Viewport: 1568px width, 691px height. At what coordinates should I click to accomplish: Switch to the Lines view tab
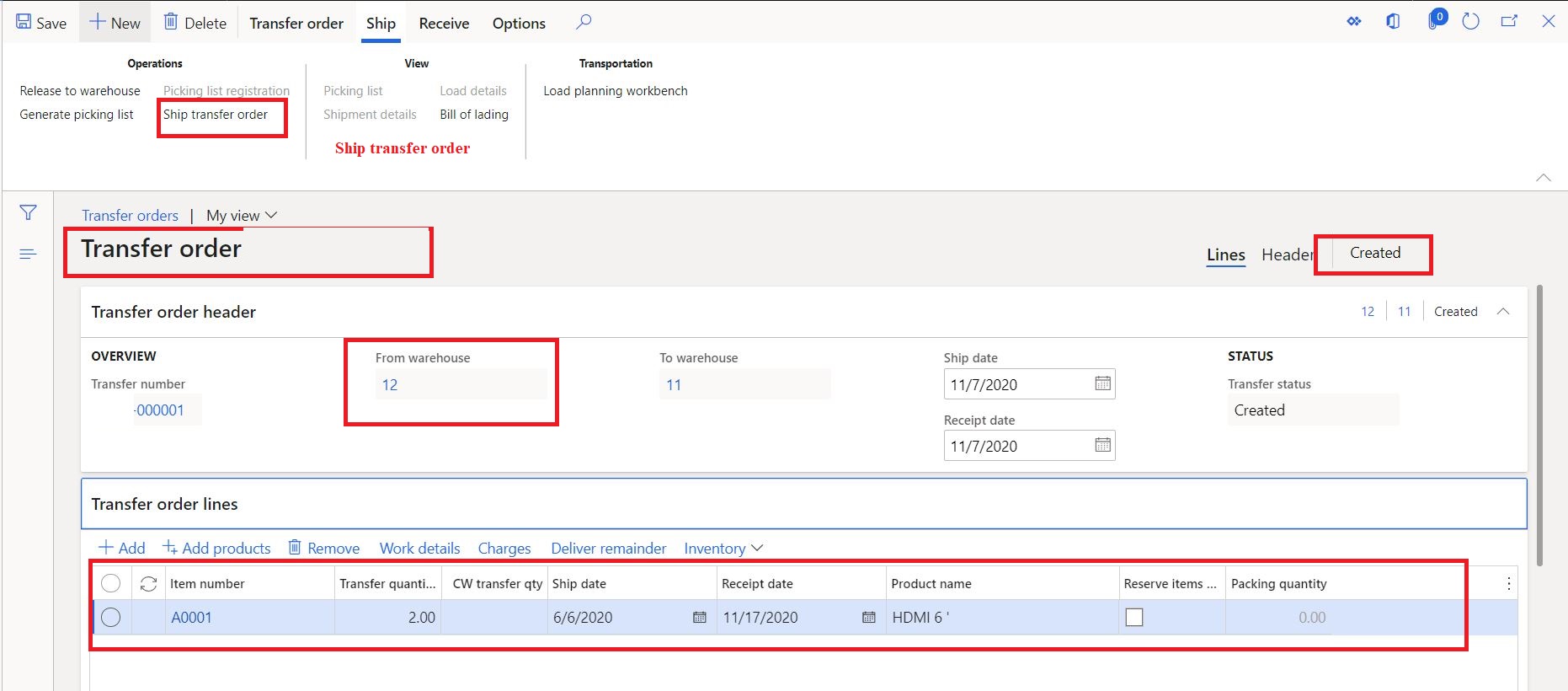1225,254
